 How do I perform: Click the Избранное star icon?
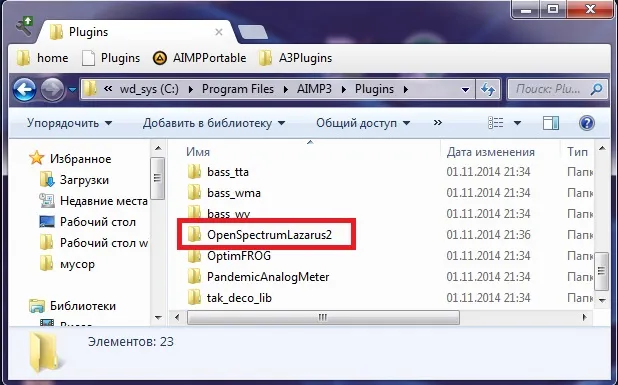click(37, 158)
